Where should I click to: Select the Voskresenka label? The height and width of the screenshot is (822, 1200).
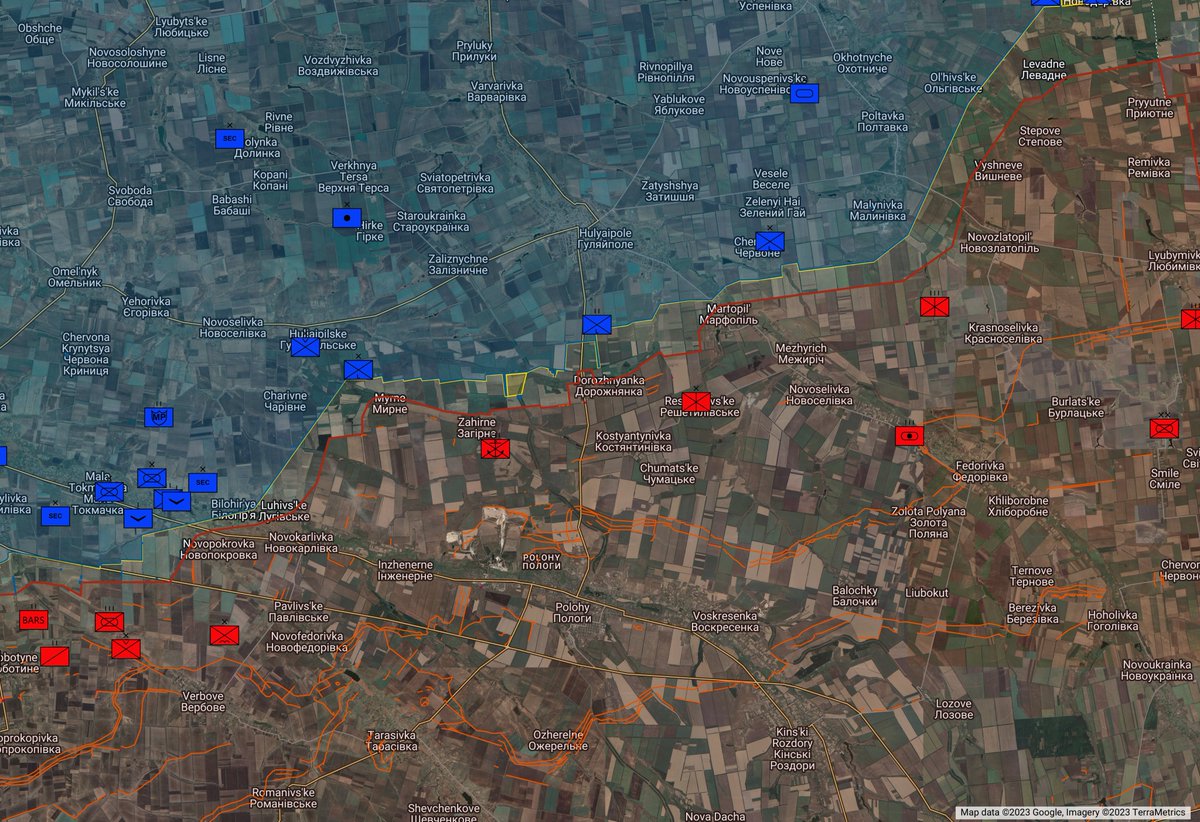point(724,621)
